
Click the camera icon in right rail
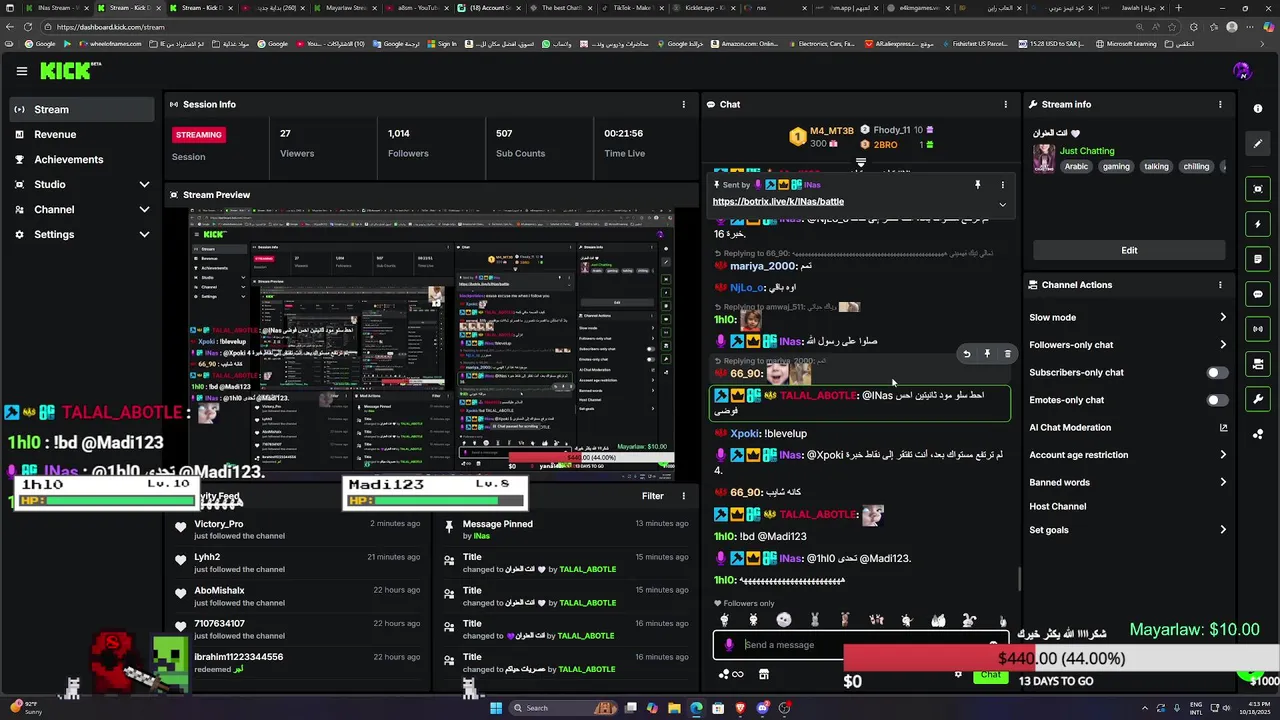tap(1258, 364)
